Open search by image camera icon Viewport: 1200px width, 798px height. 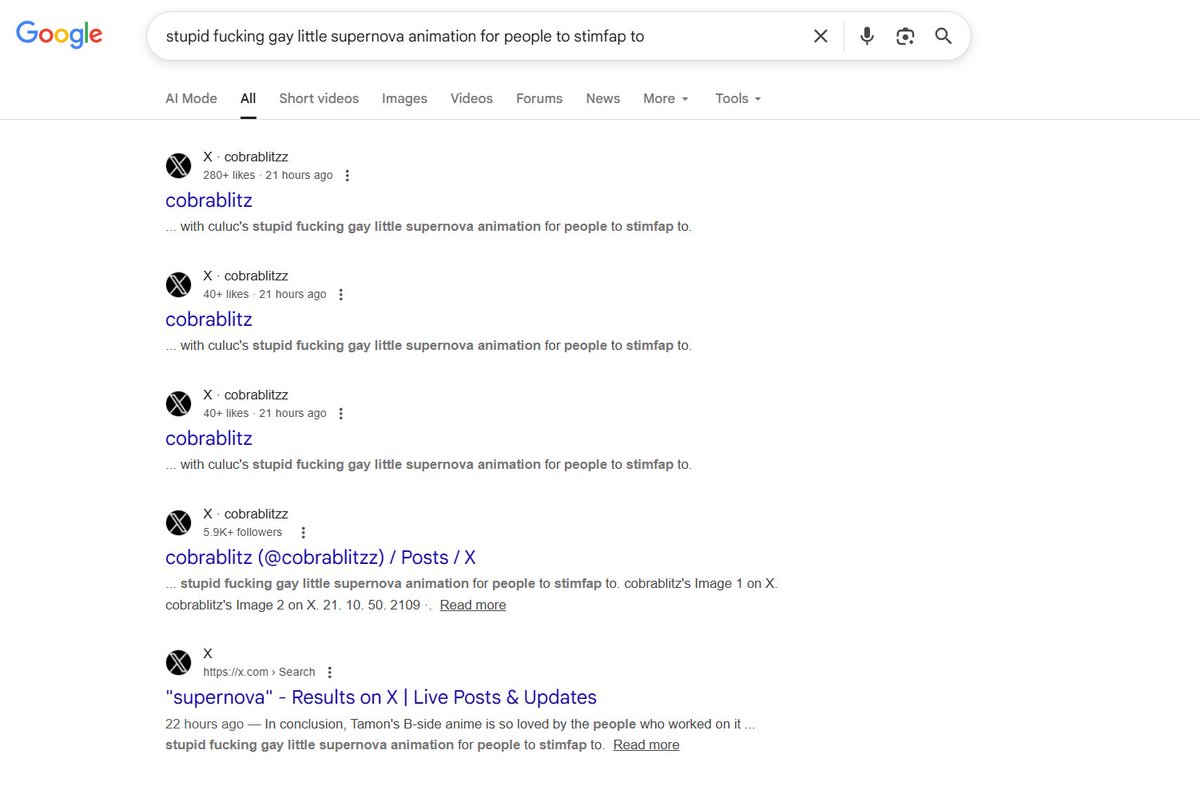click(x=905, y=36)
